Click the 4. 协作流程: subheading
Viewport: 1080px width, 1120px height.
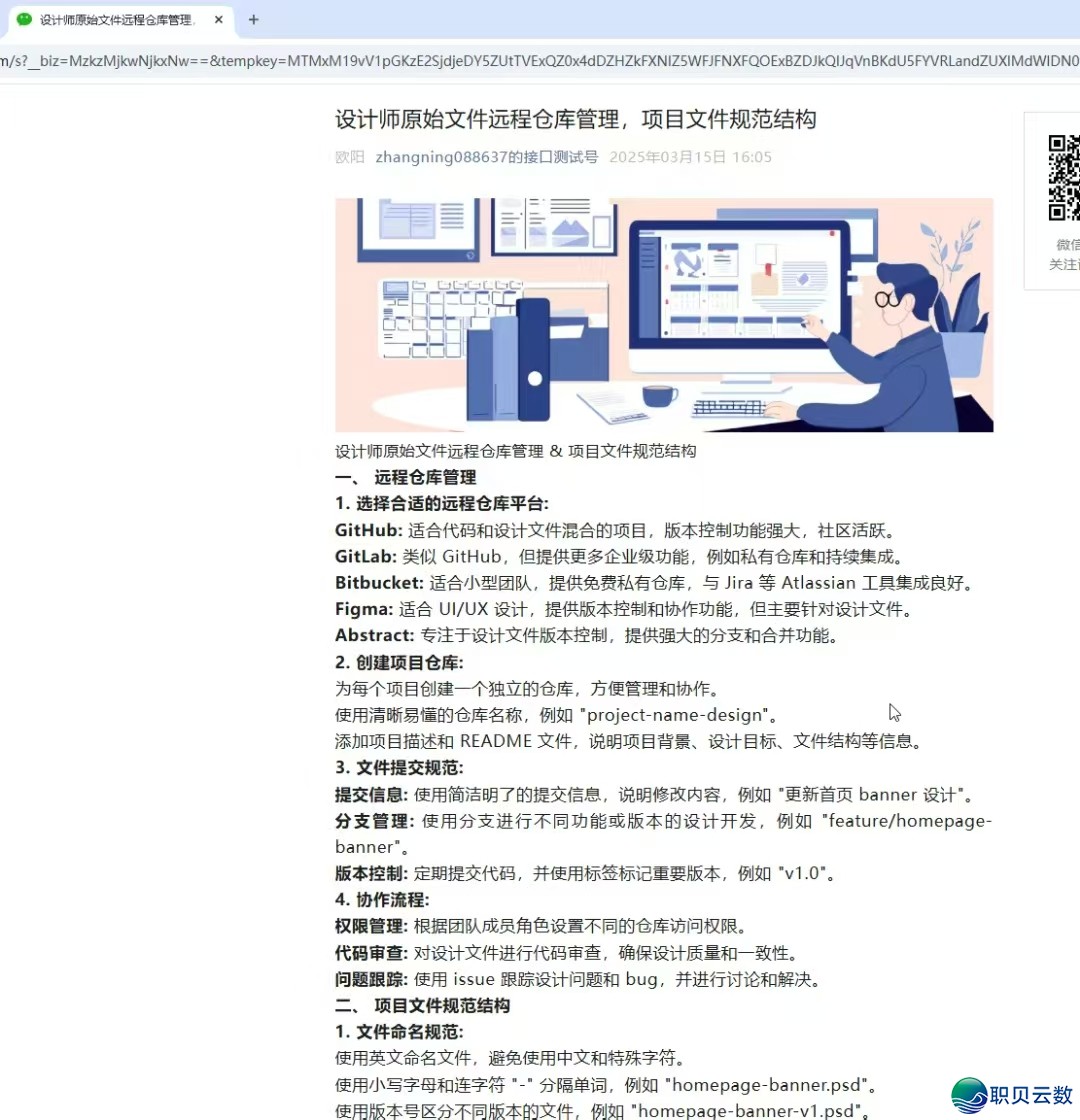click(382, 899)
